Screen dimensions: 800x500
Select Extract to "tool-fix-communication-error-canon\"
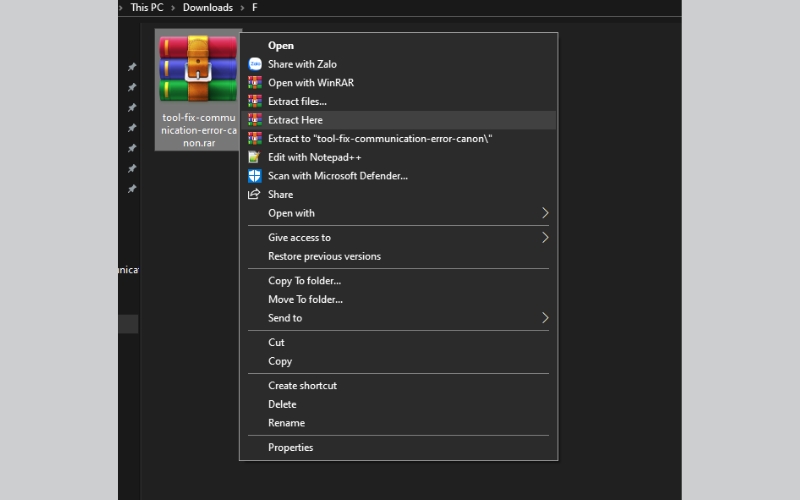tap(398, 139)
